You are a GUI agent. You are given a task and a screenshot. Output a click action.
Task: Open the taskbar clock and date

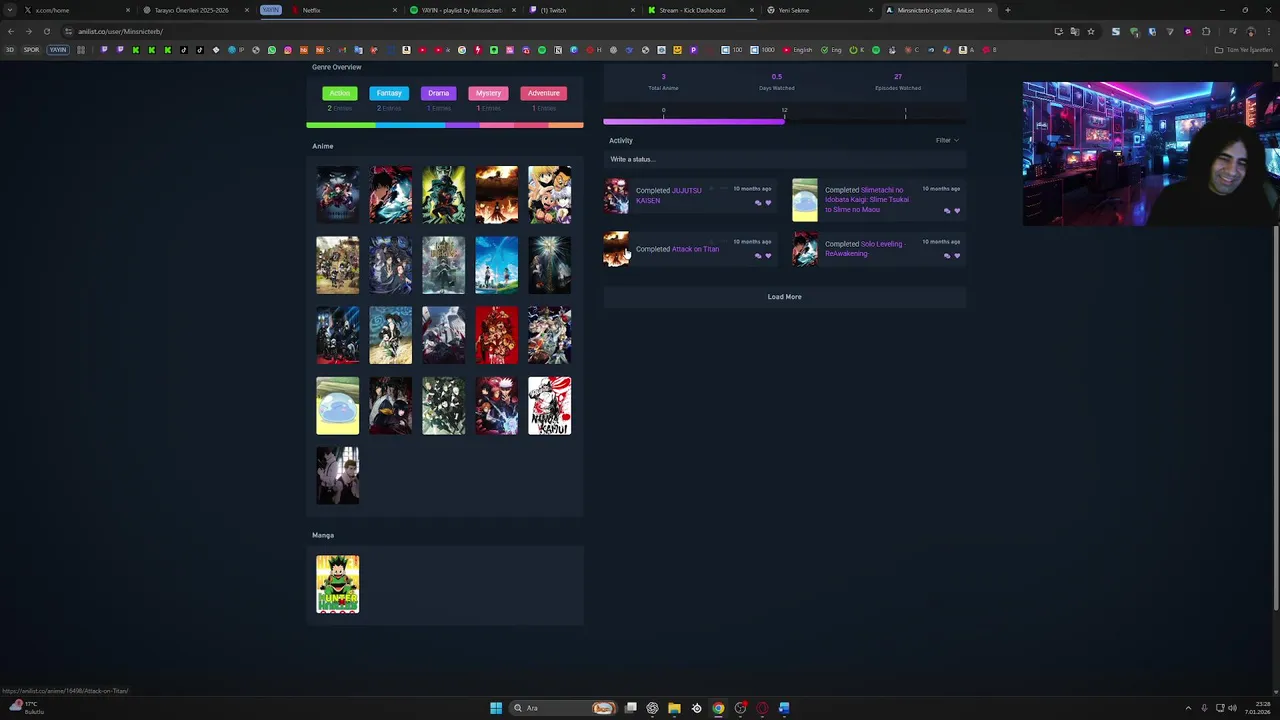(x=1257, y=708)
